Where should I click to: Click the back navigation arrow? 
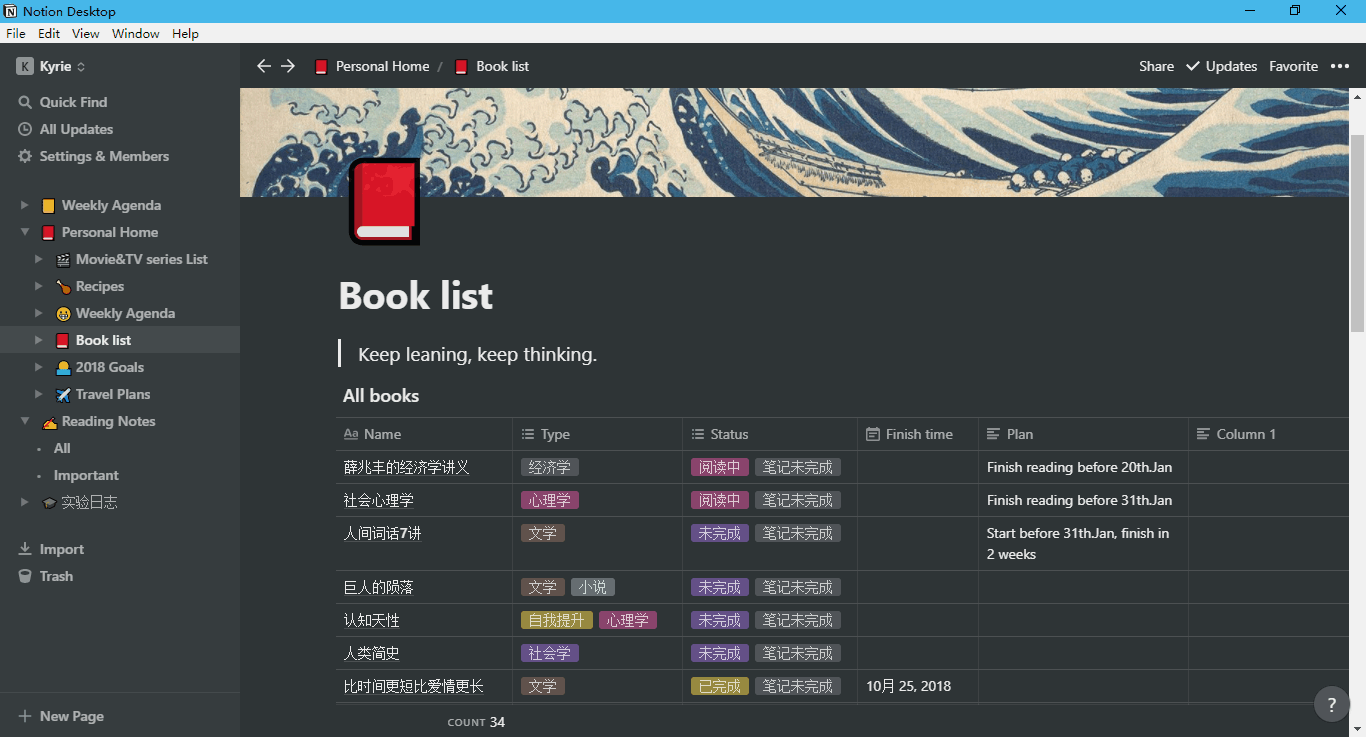tap(264, 66)
